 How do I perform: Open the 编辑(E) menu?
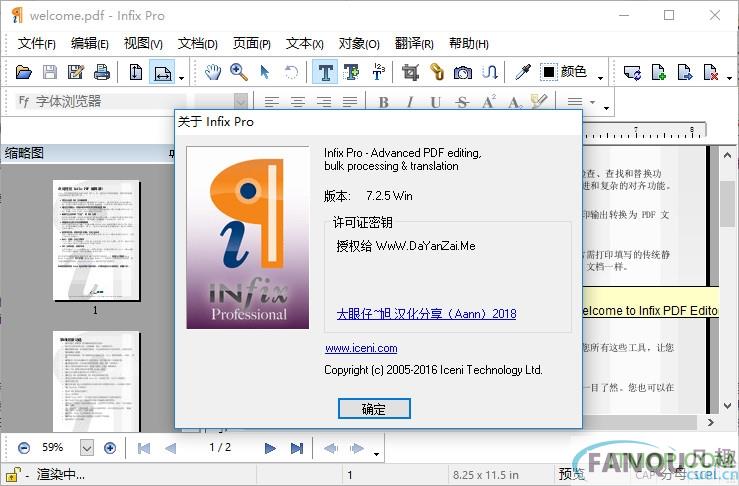pos(90,44)
